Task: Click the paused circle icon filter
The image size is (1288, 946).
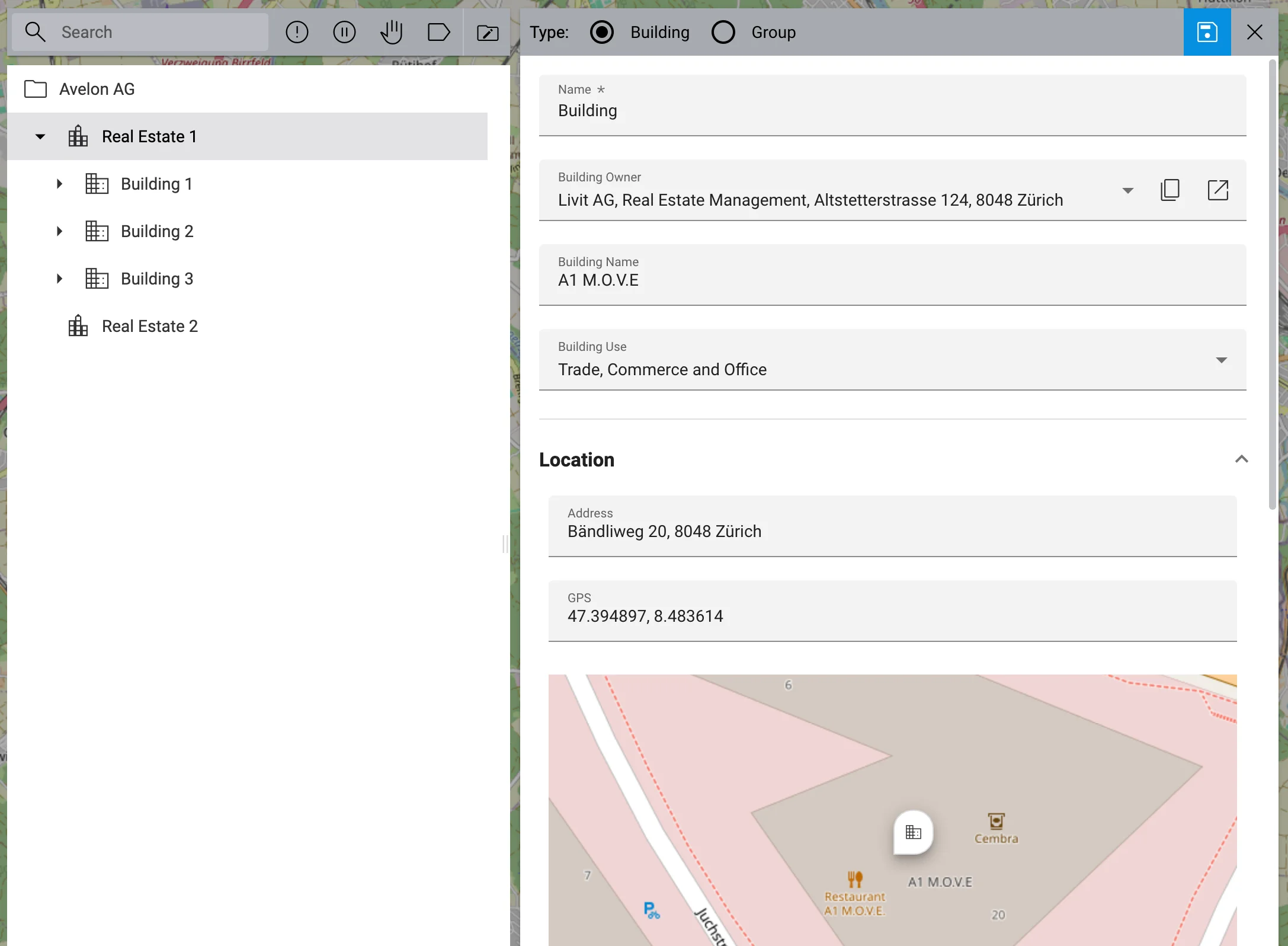Action: (x=344, y=32)
